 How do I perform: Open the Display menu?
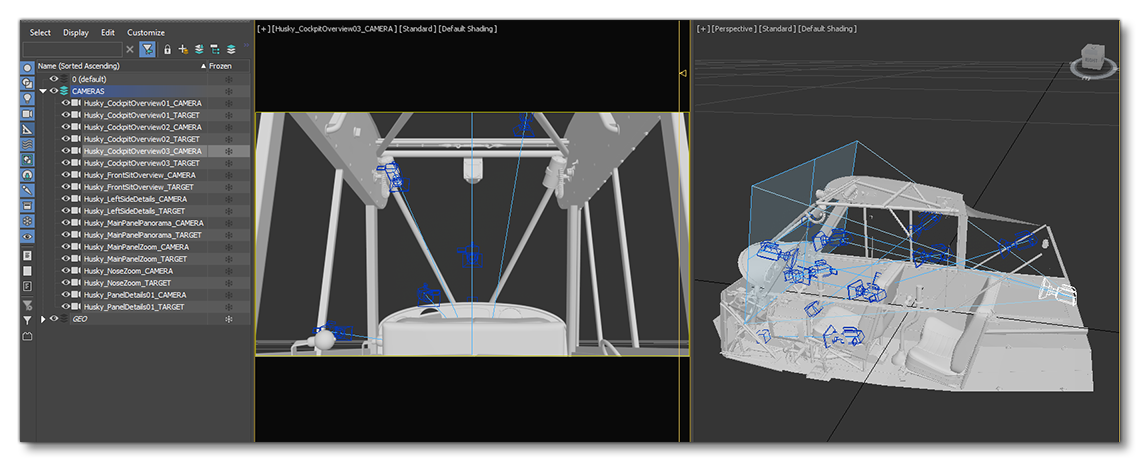tap(76, 33)
